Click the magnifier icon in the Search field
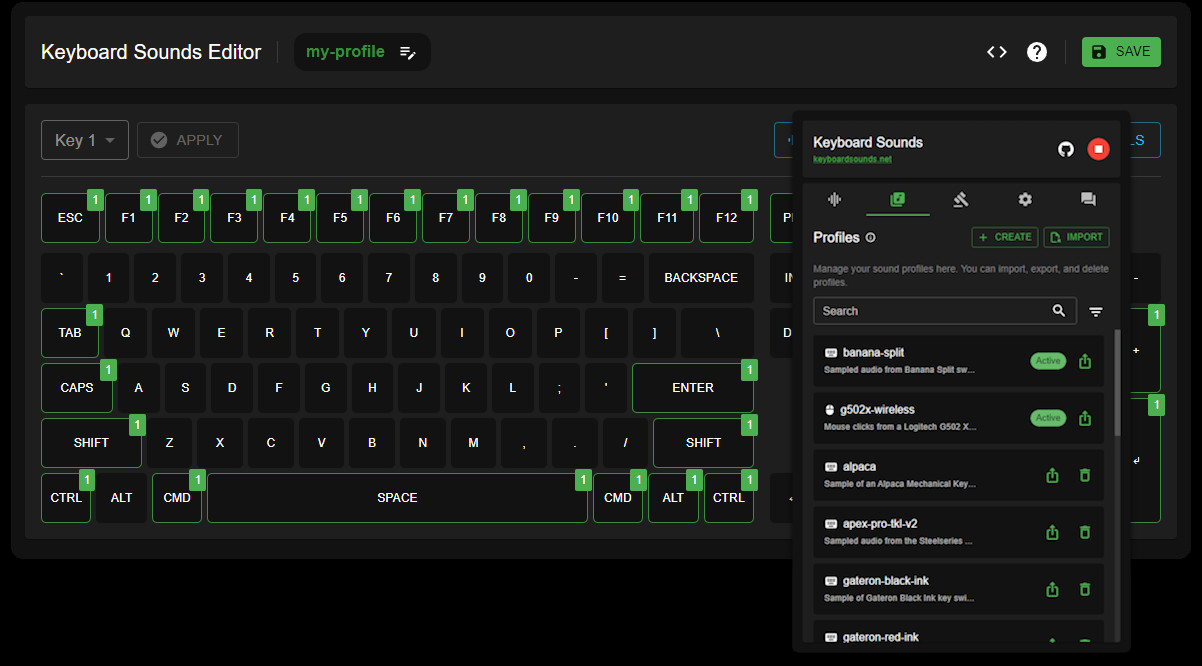The height and width of the screenshot is (666, 1202). coord(1059,311)
